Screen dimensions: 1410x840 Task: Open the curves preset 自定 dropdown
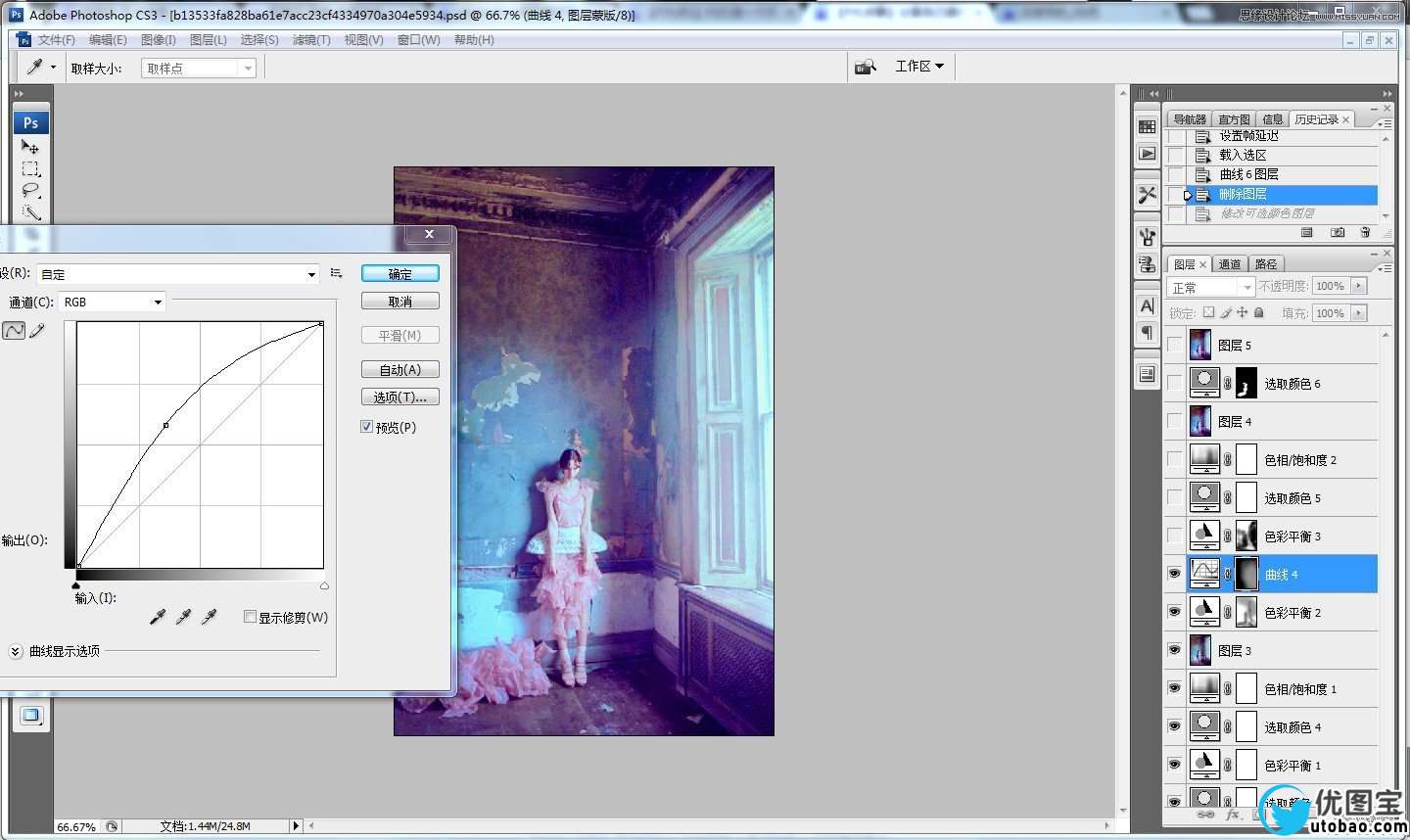[179, 274]
